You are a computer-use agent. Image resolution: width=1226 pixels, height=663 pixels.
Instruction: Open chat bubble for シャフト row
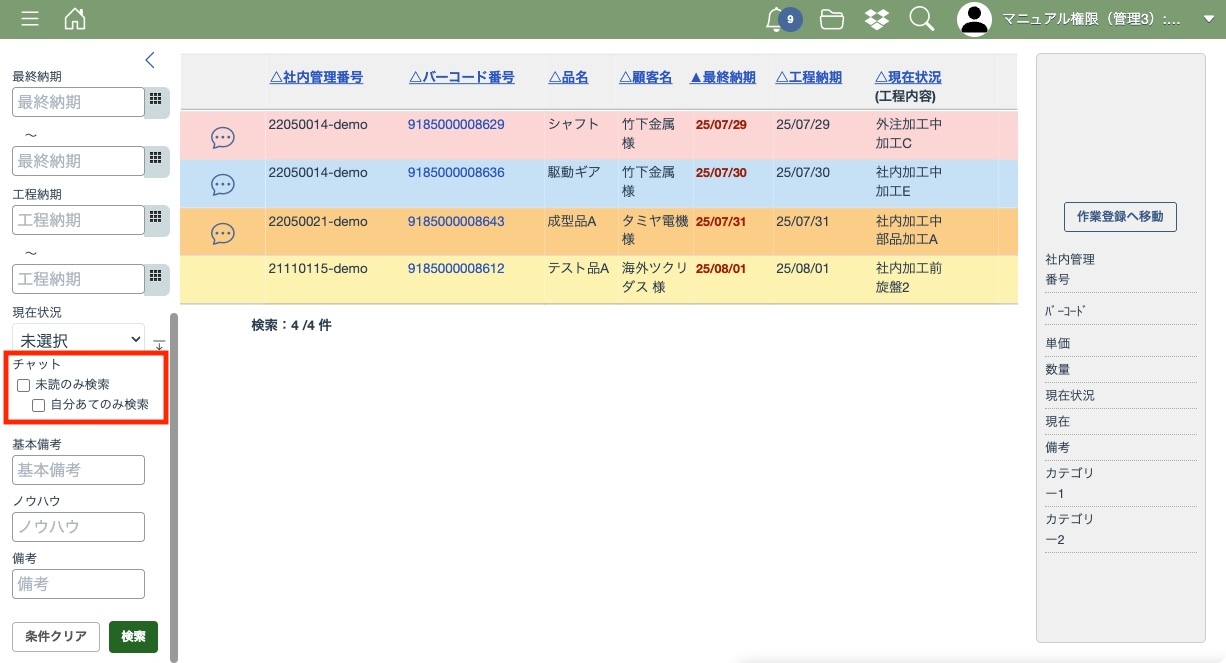point(223,138)
